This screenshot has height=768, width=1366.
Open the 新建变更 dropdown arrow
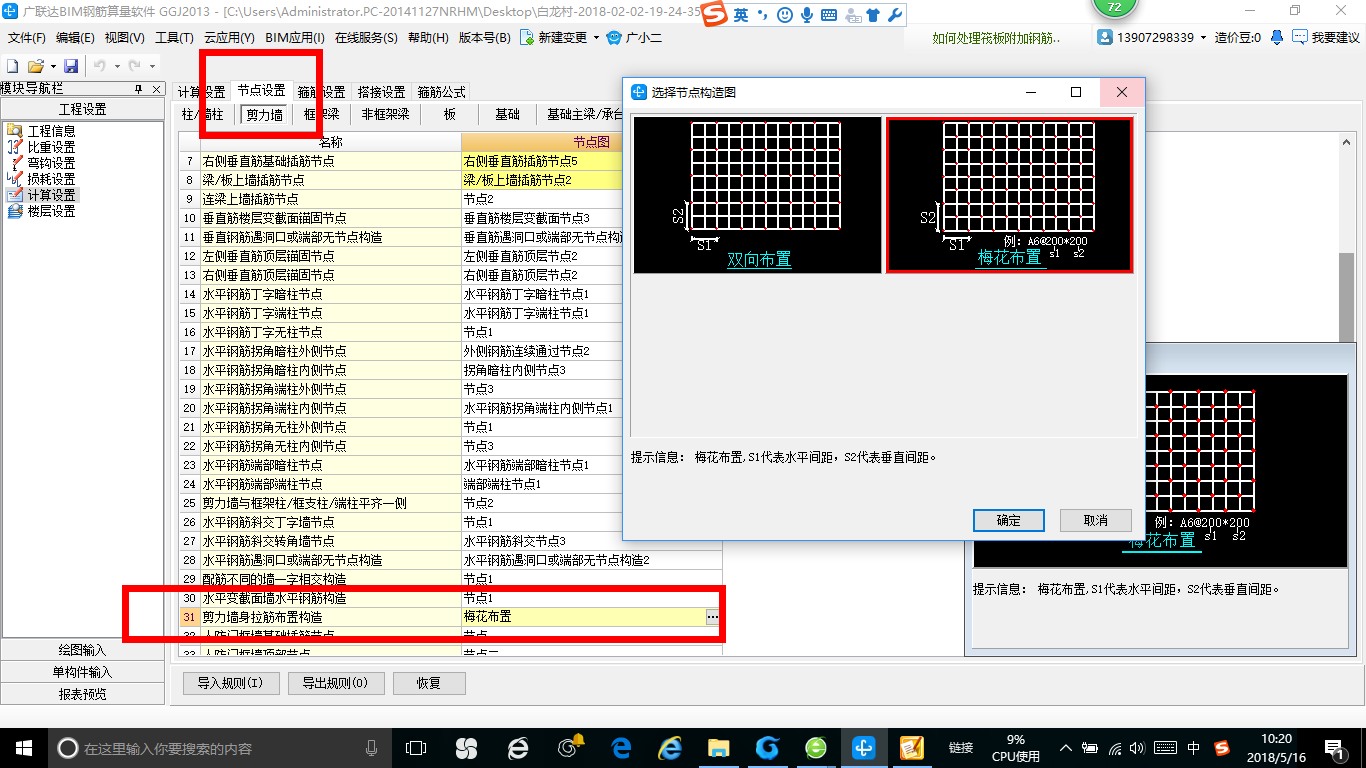pos(597,38)
